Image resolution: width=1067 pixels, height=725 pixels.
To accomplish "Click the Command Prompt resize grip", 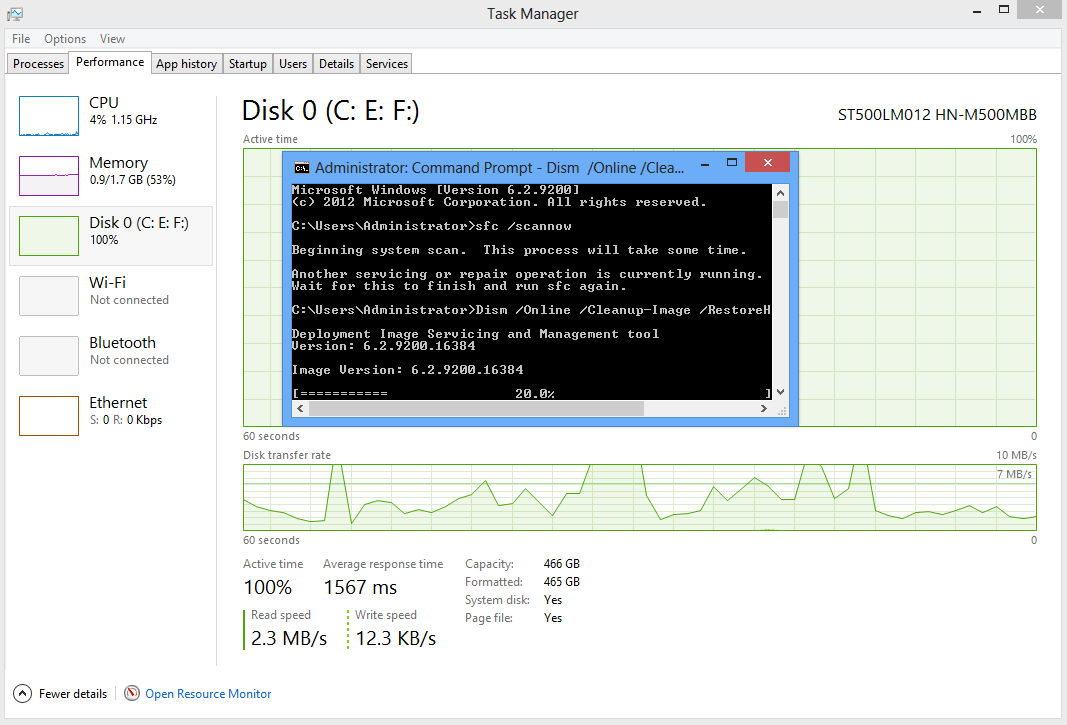I will [x=782, y=410].
